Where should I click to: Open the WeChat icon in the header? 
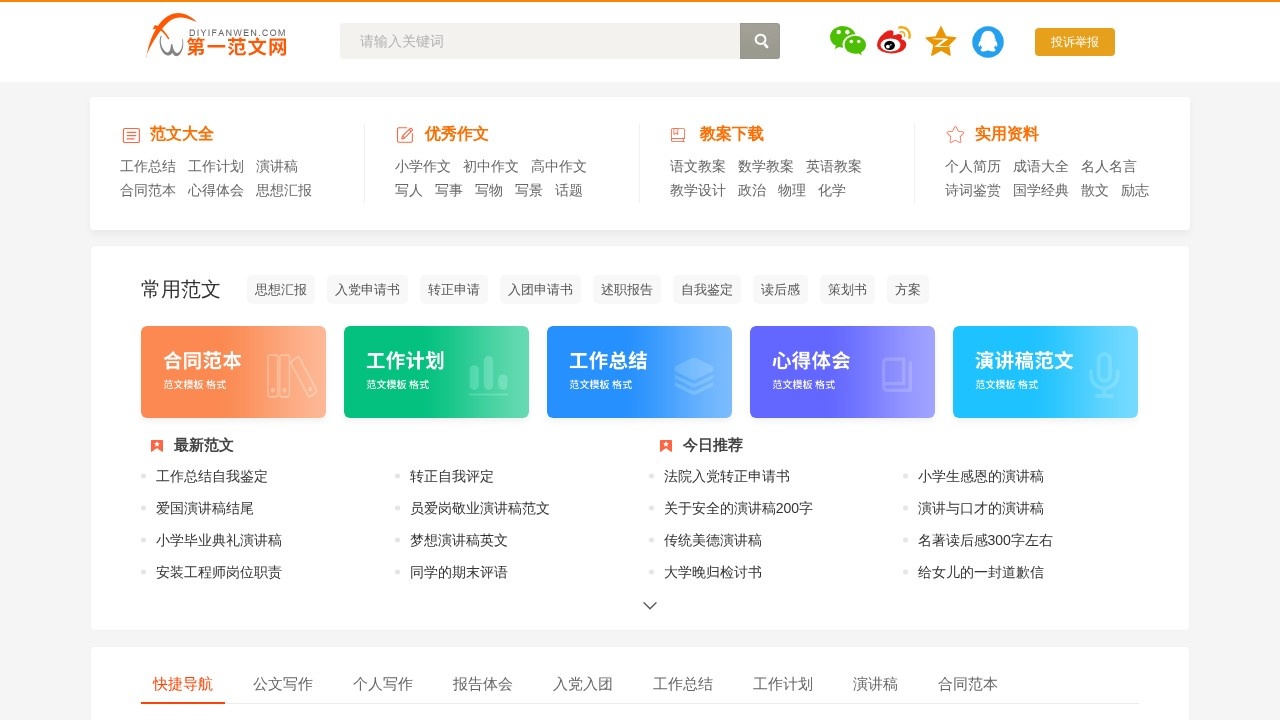847,41
